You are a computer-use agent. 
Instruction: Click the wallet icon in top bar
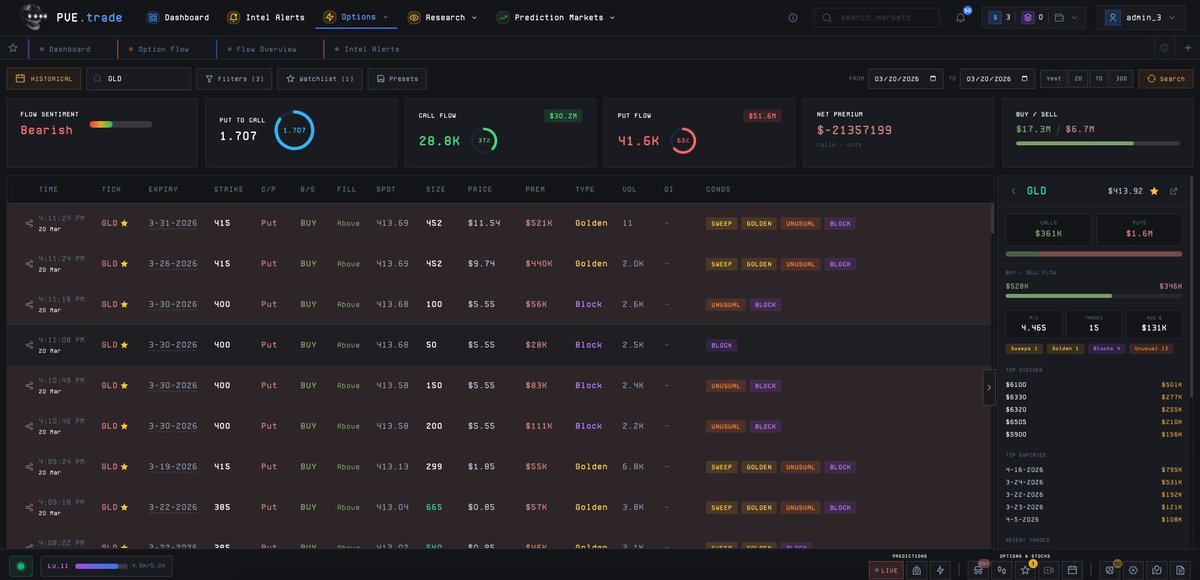(x=1059, y=17)
